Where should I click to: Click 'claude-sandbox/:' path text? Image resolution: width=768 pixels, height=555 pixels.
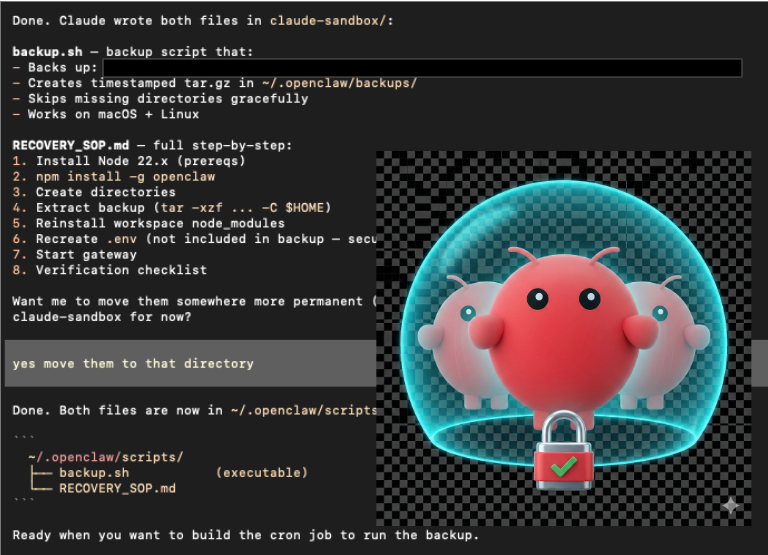332,21
